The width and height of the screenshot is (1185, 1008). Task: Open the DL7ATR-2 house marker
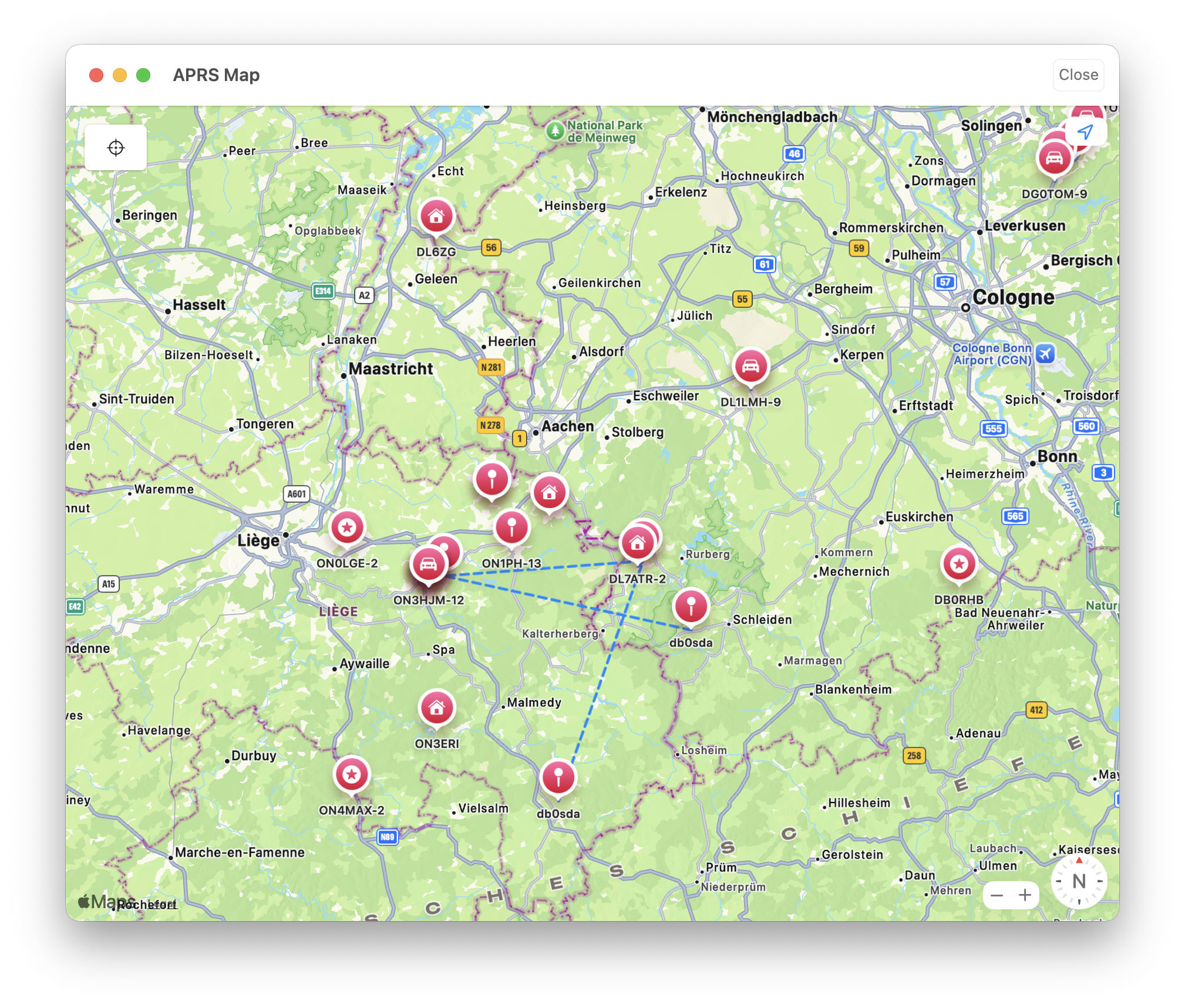638,543
